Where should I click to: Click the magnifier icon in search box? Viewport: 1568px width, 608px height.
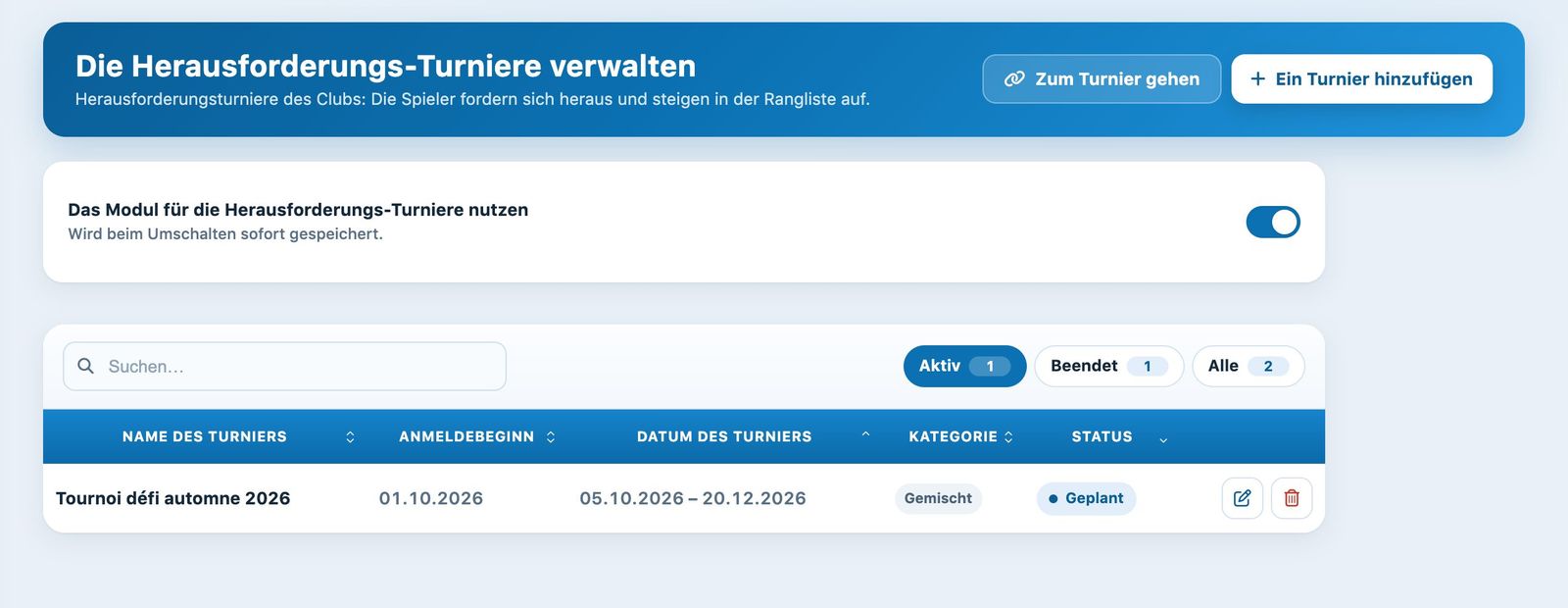point(86,366)
